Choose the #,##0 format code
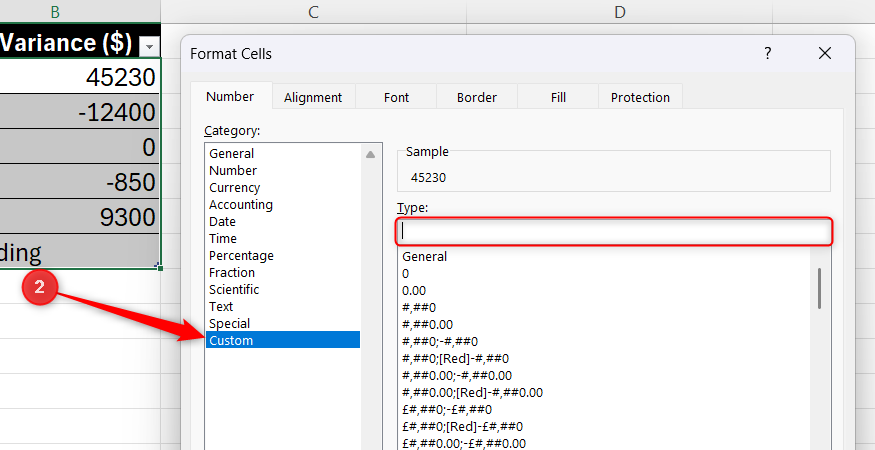The height and width of the screenshot is (450, 875). tap(606, 308)
